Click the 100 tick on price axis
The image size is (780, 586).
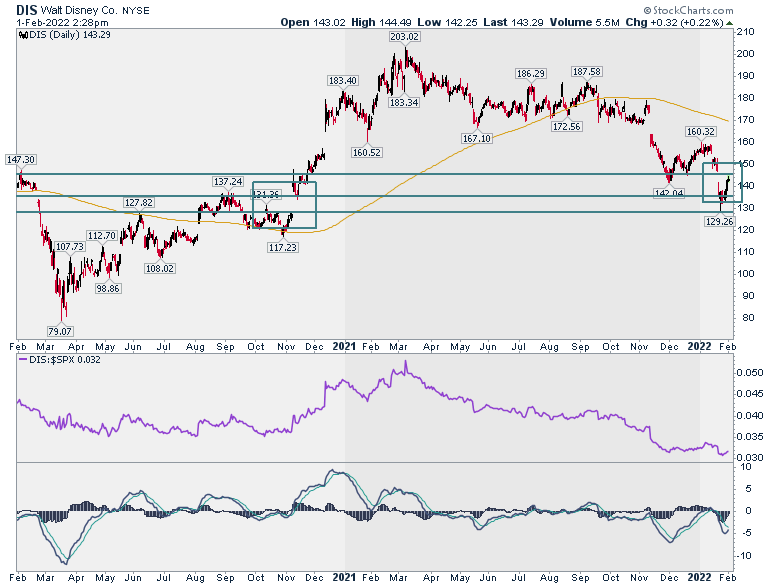746,274
